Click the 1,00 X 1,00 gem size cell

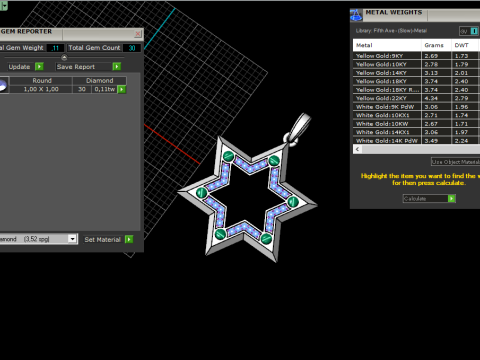coord(41,89)
